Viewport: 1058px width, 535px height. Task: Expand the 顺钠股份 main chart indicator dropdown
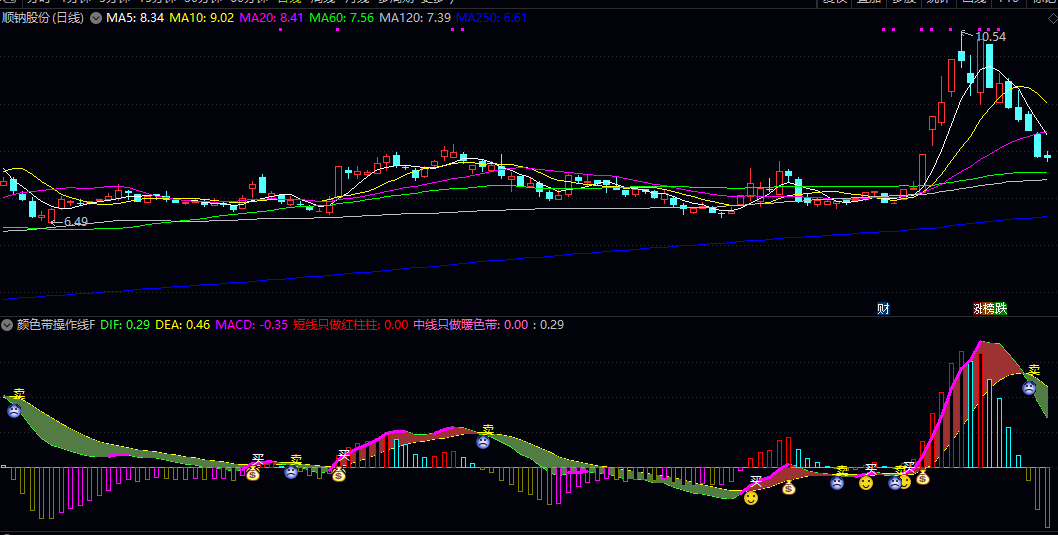pos(95,18)
